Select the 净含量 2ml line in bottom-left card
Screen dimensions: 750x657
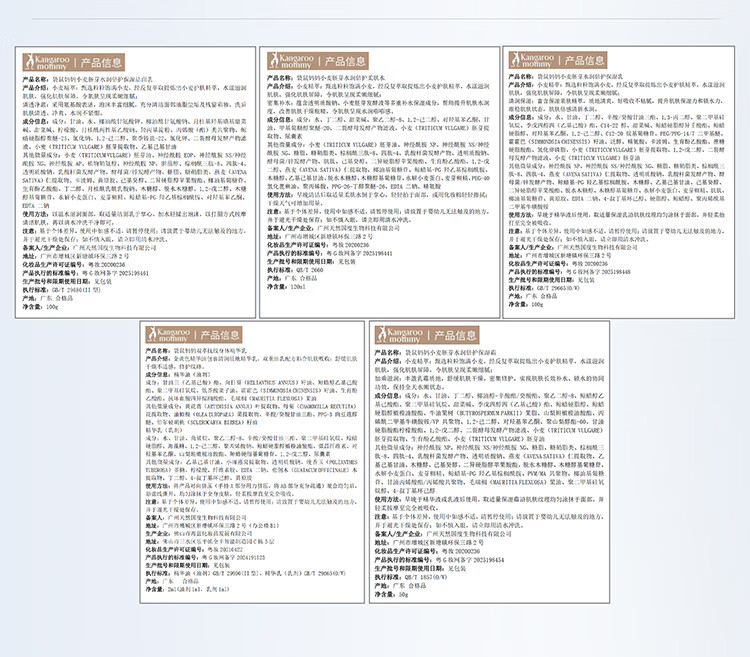point(187,589)
